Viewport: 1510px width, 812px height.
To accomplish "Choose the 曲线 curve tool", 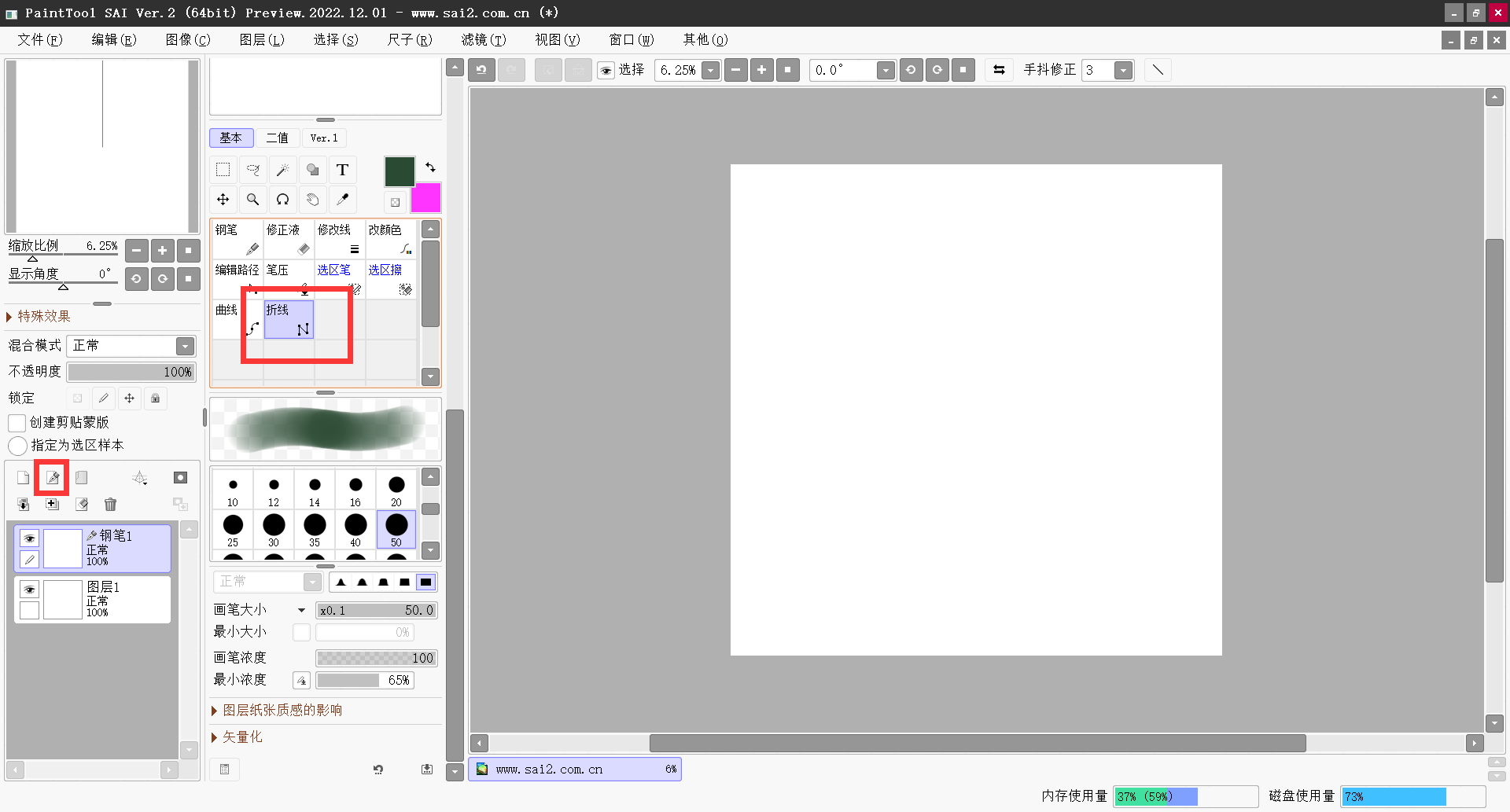I will 238,319.
